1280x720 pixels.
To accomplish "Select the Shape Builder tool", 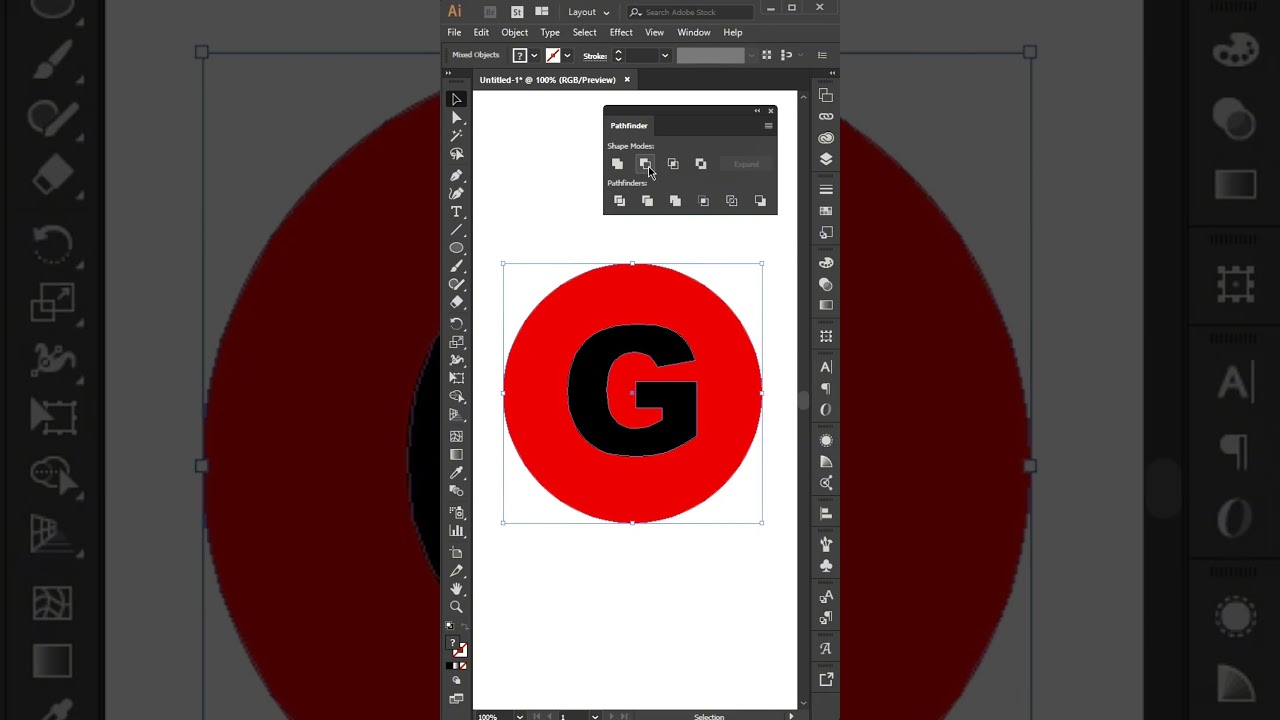I will coord(457,396).
